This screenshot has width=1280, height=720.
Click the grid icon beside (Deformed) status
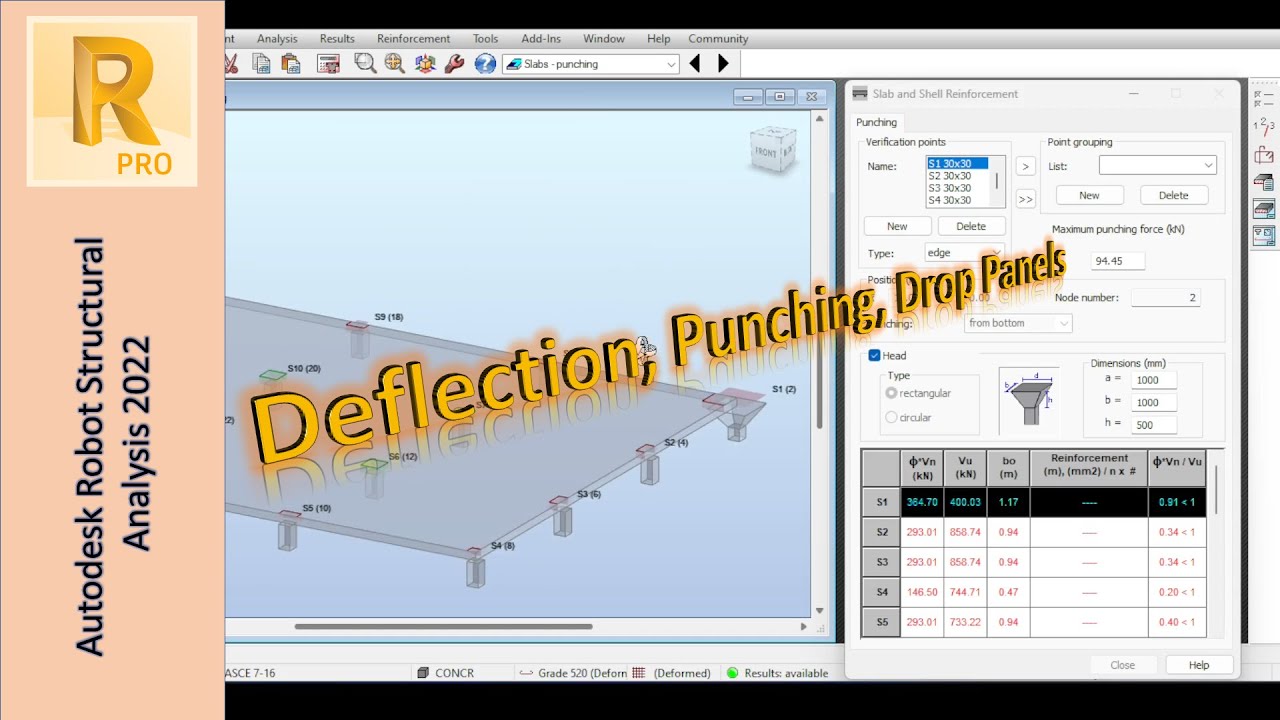(639, 673)
